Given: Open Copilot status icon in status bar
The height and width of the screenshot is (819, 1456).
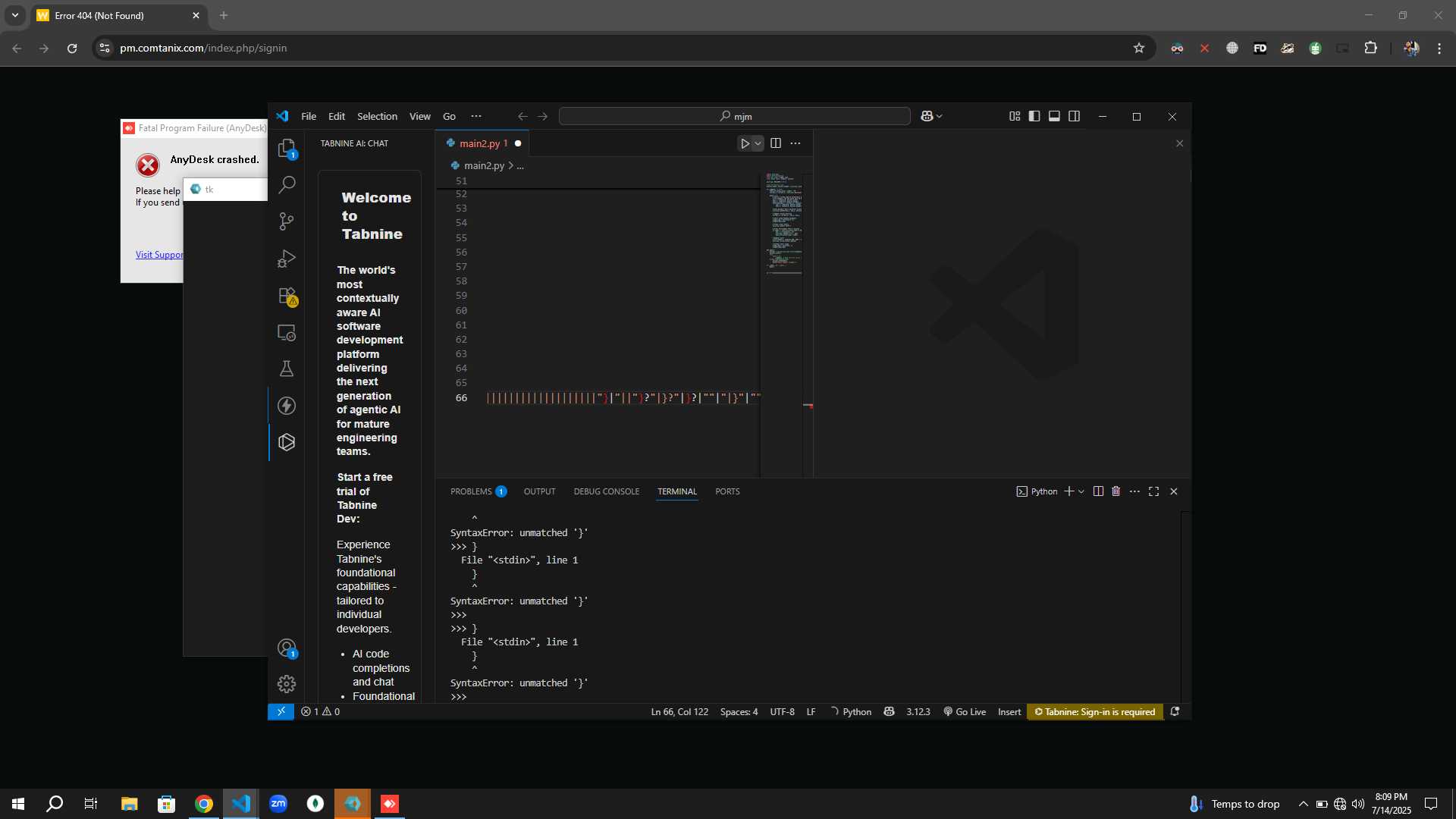Looking at the screenshot, I should [890, 711].
